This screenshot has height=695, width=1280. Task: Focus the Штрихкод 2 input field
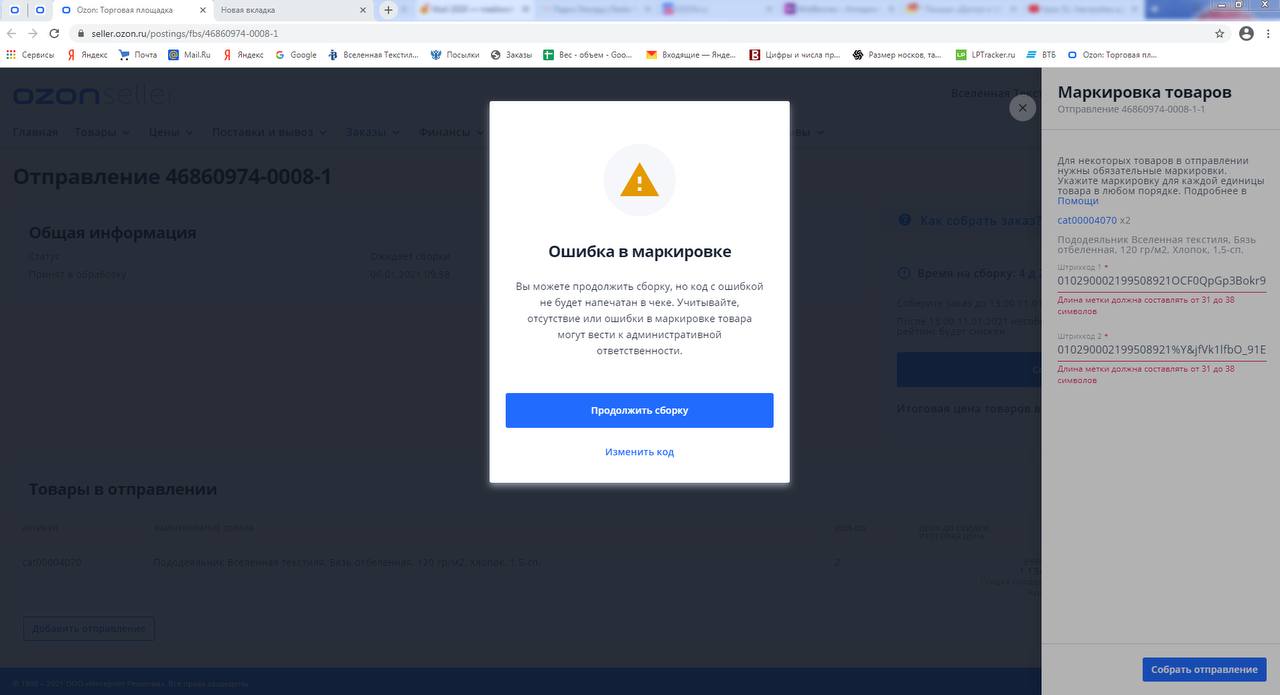click(x=1162, y=350)
